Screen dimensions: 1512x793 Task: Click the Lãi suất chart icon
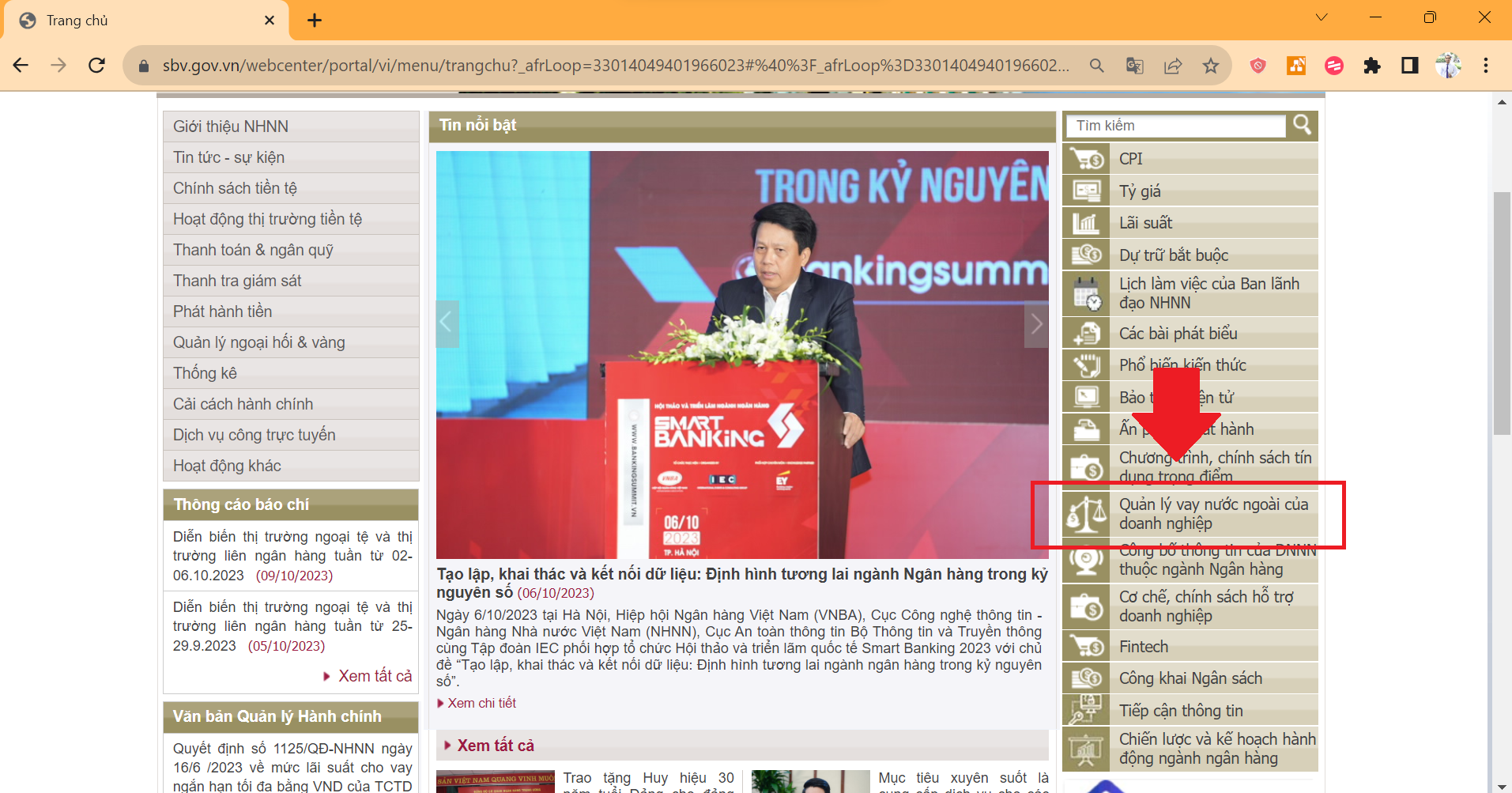[1086, 223]
